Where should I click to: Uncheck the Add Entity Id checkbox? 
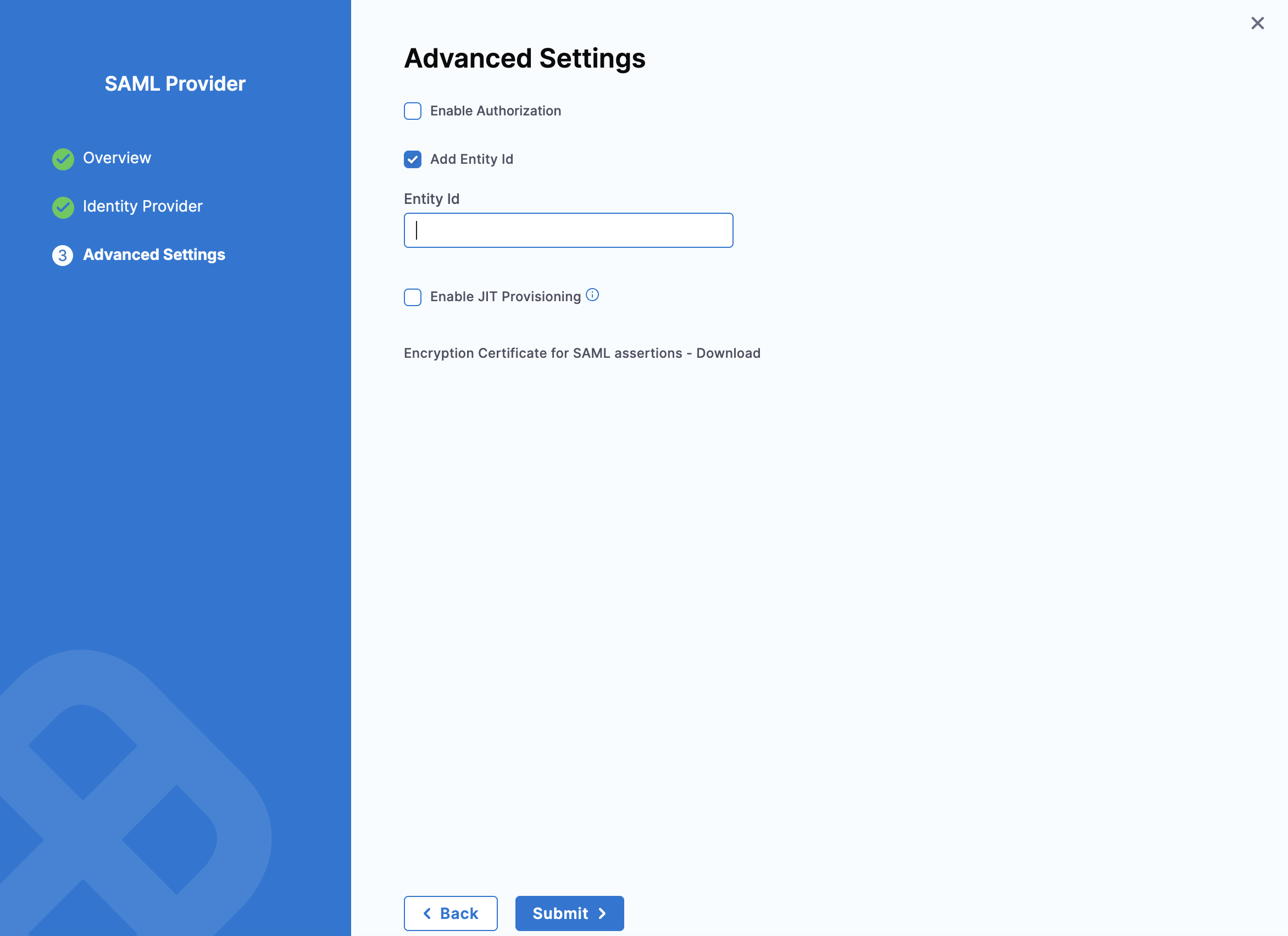[412, 159]
